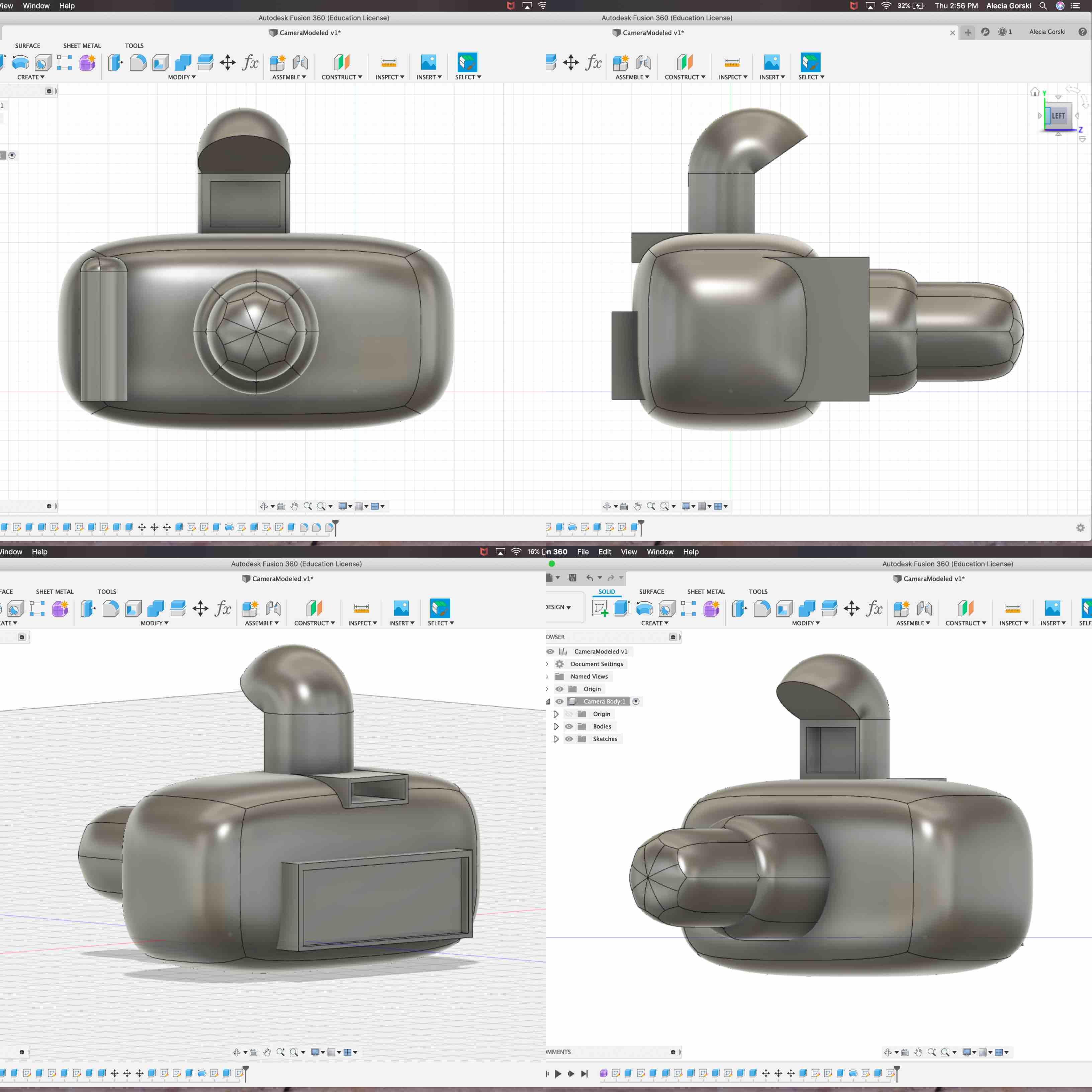Switch to SHEET METAL tab in top-left window
This screenshot has height=1092, width=1092.
click(82, 46)
